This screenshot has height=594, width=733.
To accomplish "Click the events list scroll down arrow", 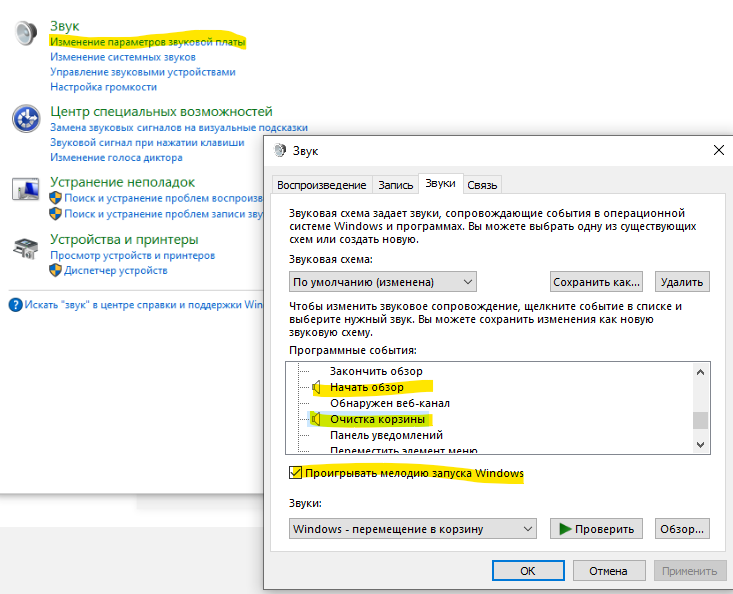I will 700,444.
